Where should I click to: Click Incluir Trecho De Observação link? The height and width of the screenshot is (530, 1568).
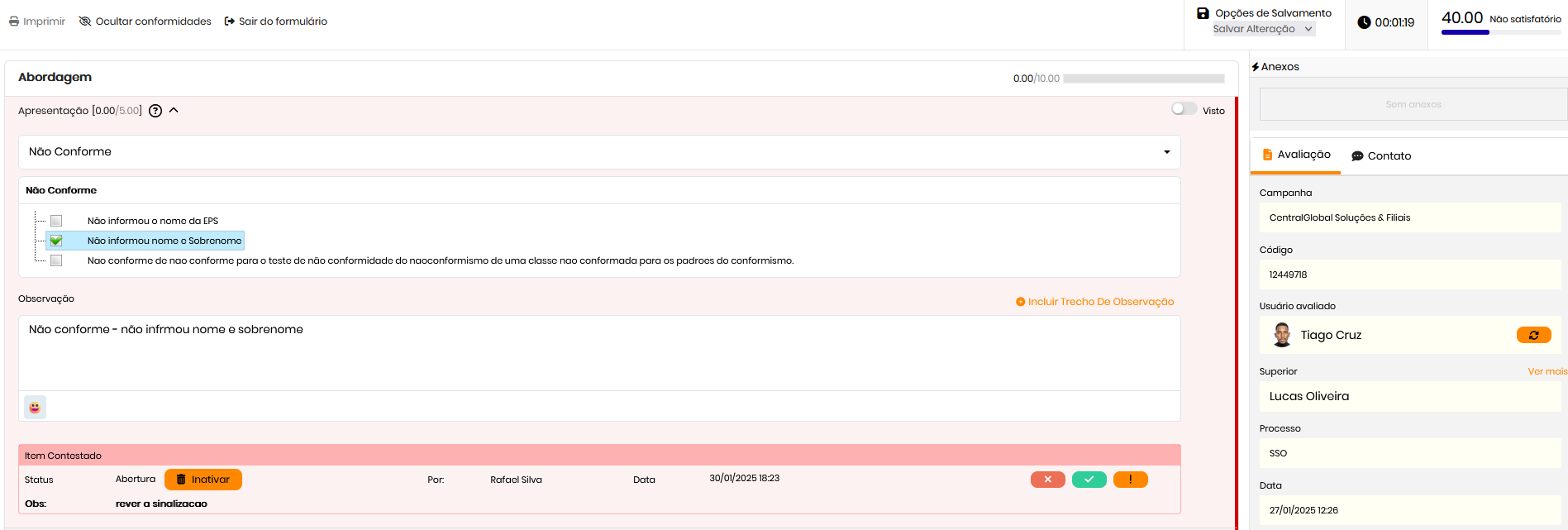click(1094, 302)
